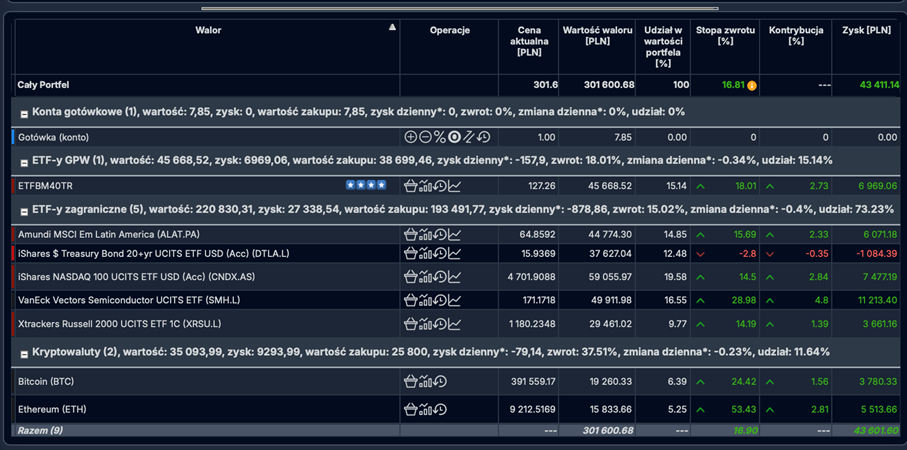This screenshot has width=907, height=450.
Task: Click the star rating of ETFBM40TR
Action: coord(365,186)
